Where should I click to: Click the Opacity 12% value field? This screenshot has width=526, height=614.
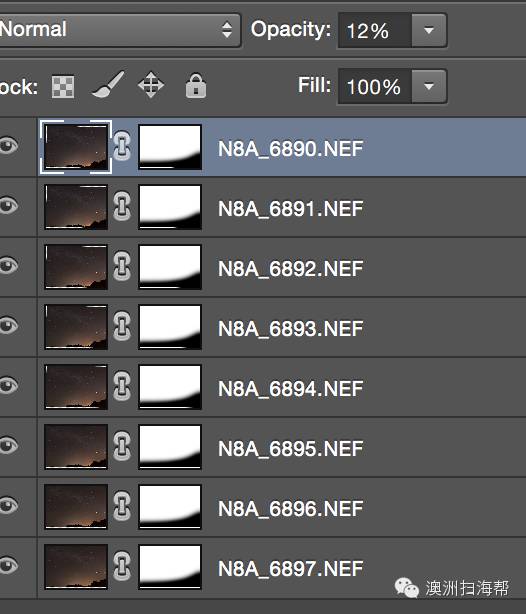tap(375, 30)
